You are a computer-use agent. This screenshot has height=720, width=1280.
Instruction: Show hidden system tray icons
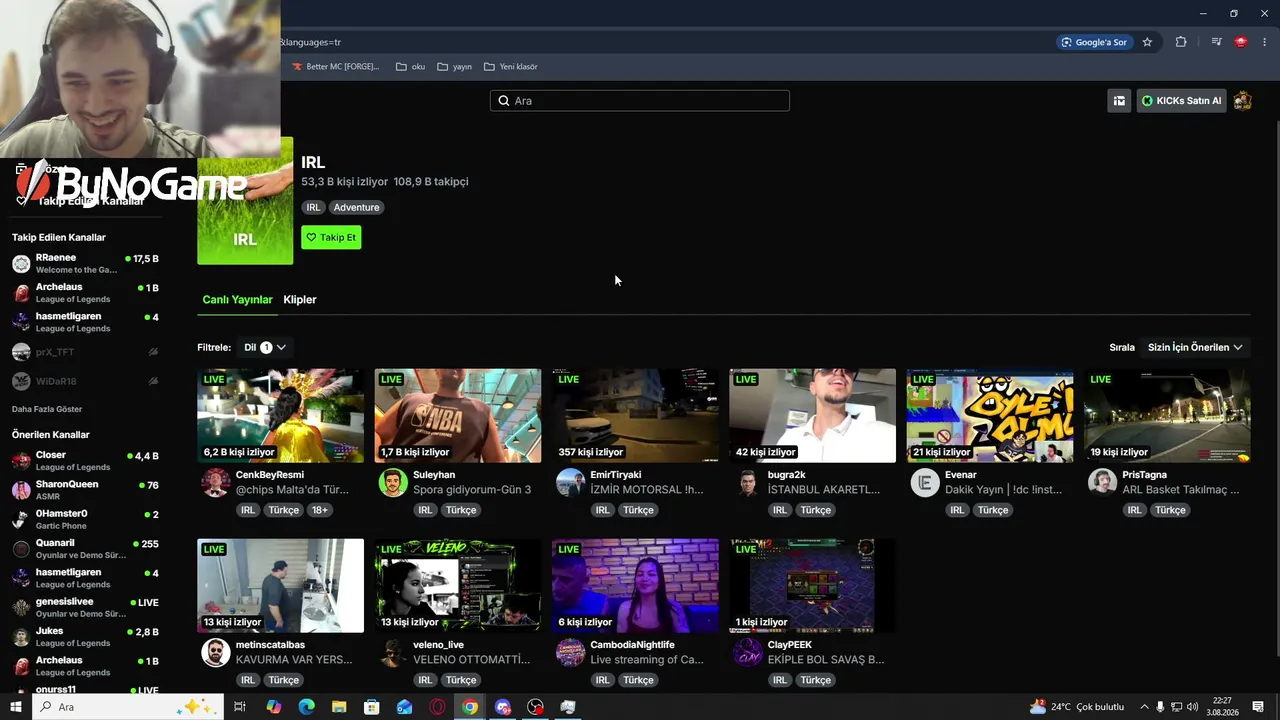pyautogui.click(x=1145, y=707)
